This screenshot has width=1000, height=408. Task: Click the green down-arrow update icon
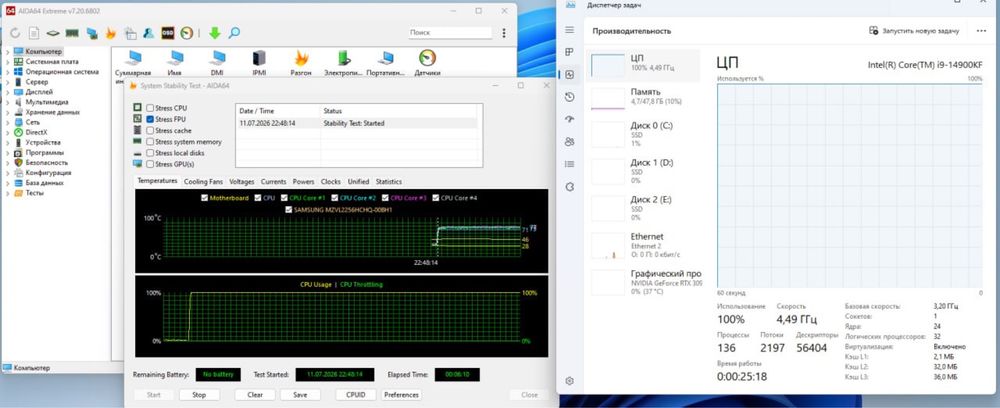(x=214, y=33)
